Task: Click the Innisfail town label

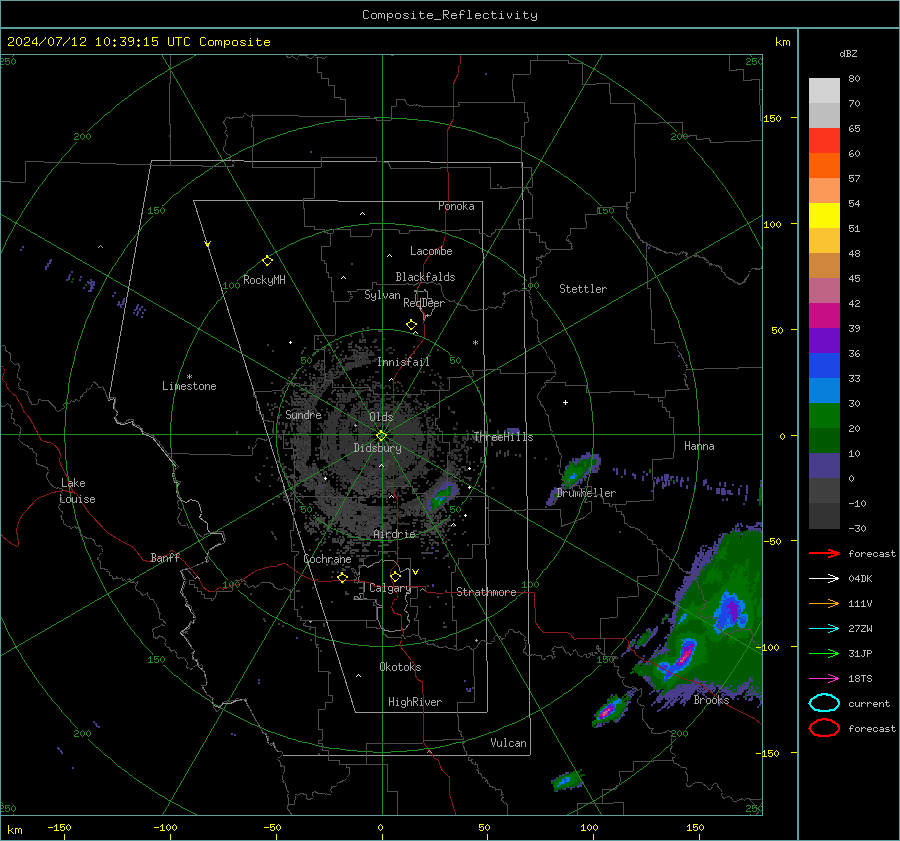Action: (x=403, y=362)
